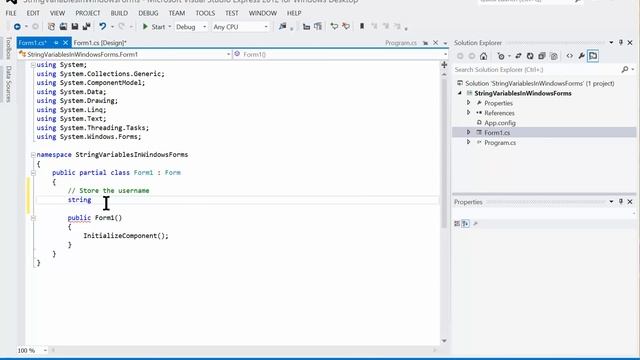Click the Solution Explorer Home icon
This screenshot has height=360, width=640.
(x=484, y=56)
